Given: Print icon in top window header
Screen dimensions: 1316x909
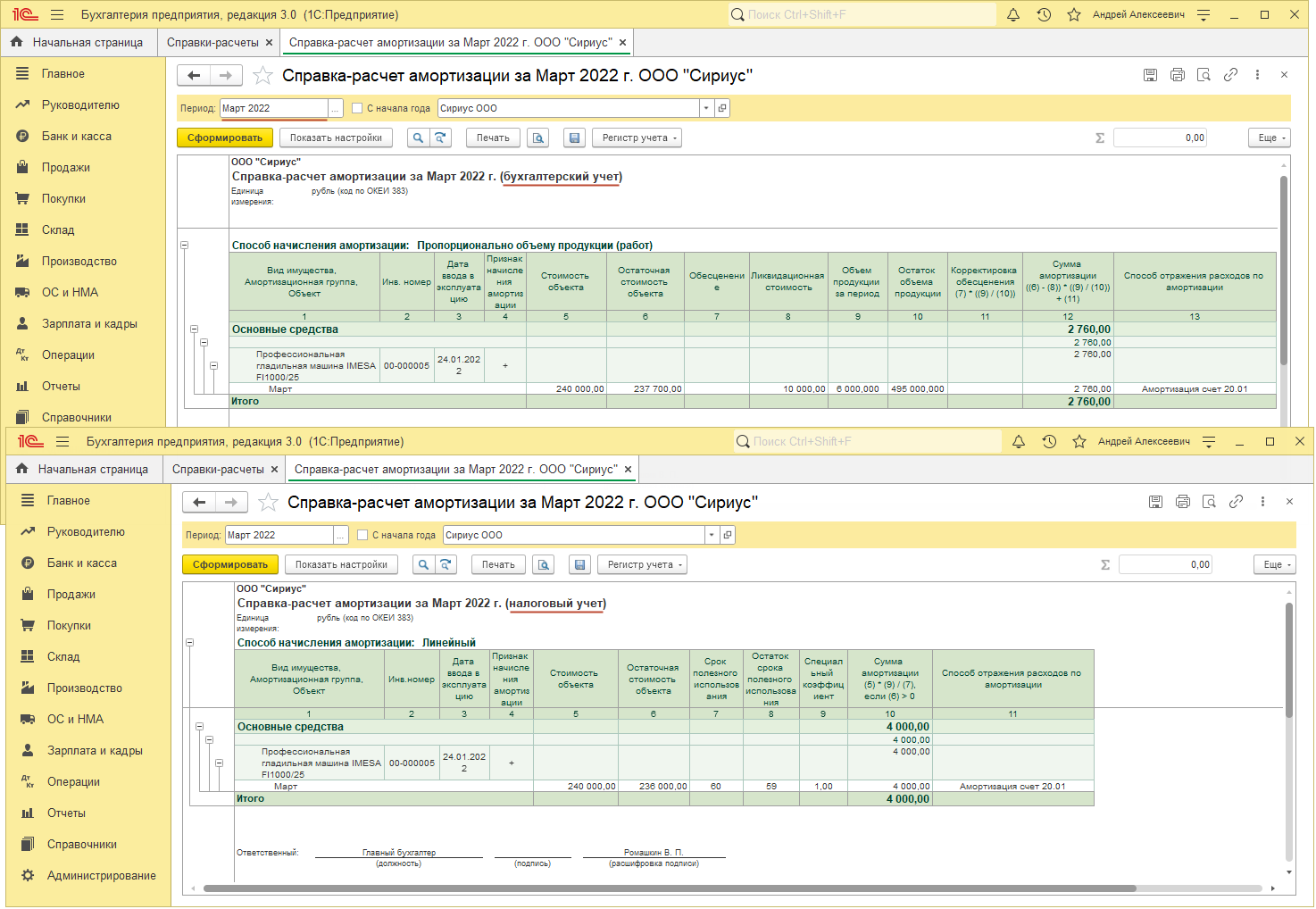Looking at the screenshot, I should click(1177, 75).
